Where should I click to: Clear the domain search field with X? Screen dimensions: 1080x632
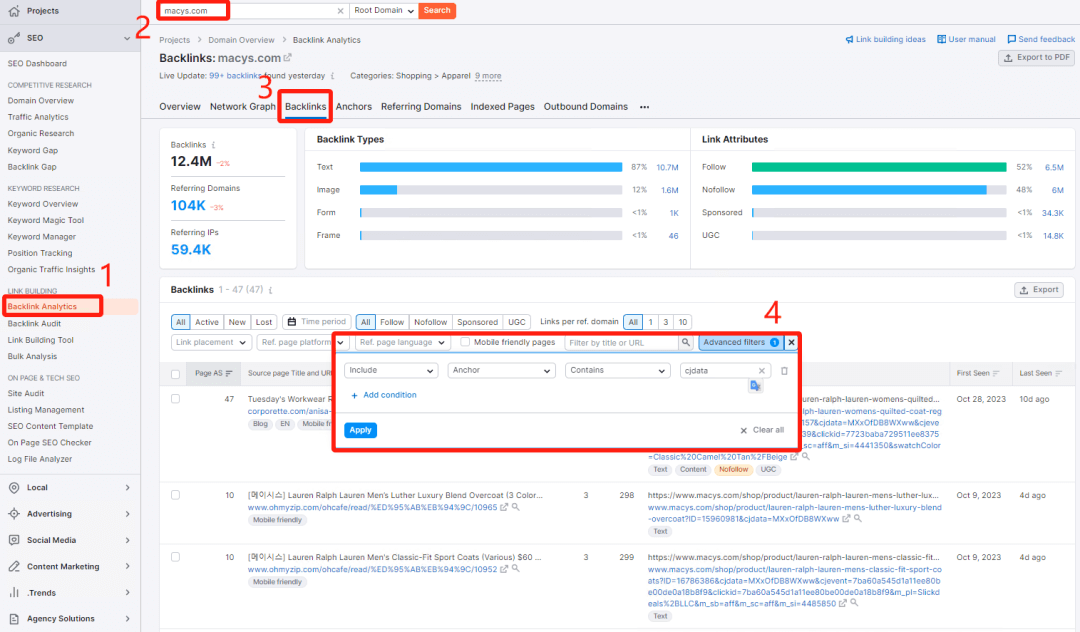click(x=340, y=11)
